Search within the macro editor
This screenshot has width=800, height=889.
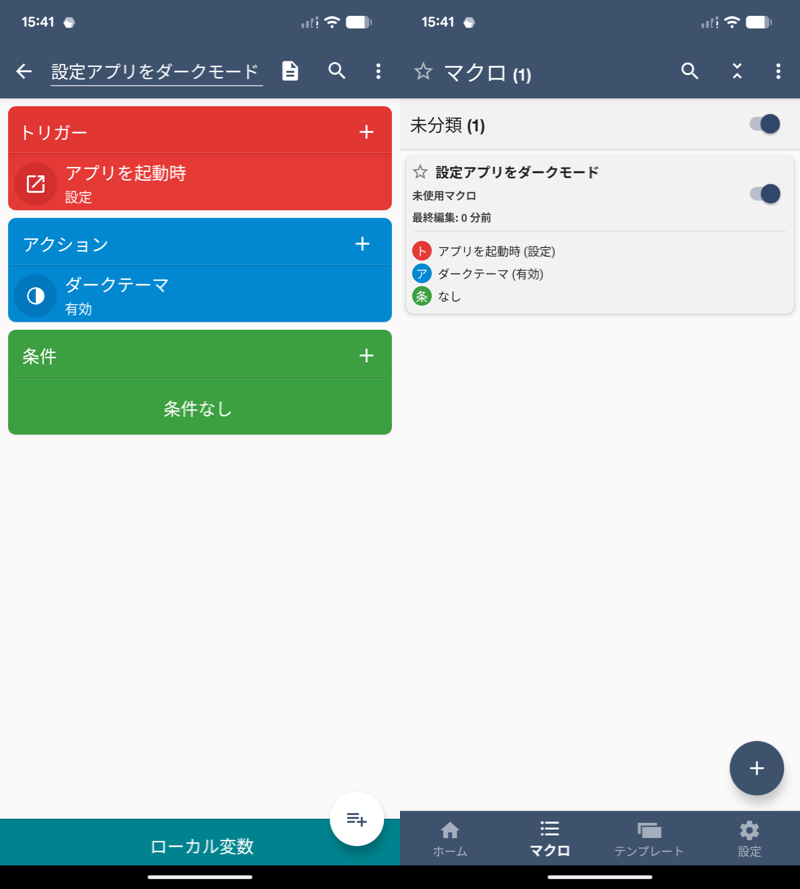tap(337, 71)
